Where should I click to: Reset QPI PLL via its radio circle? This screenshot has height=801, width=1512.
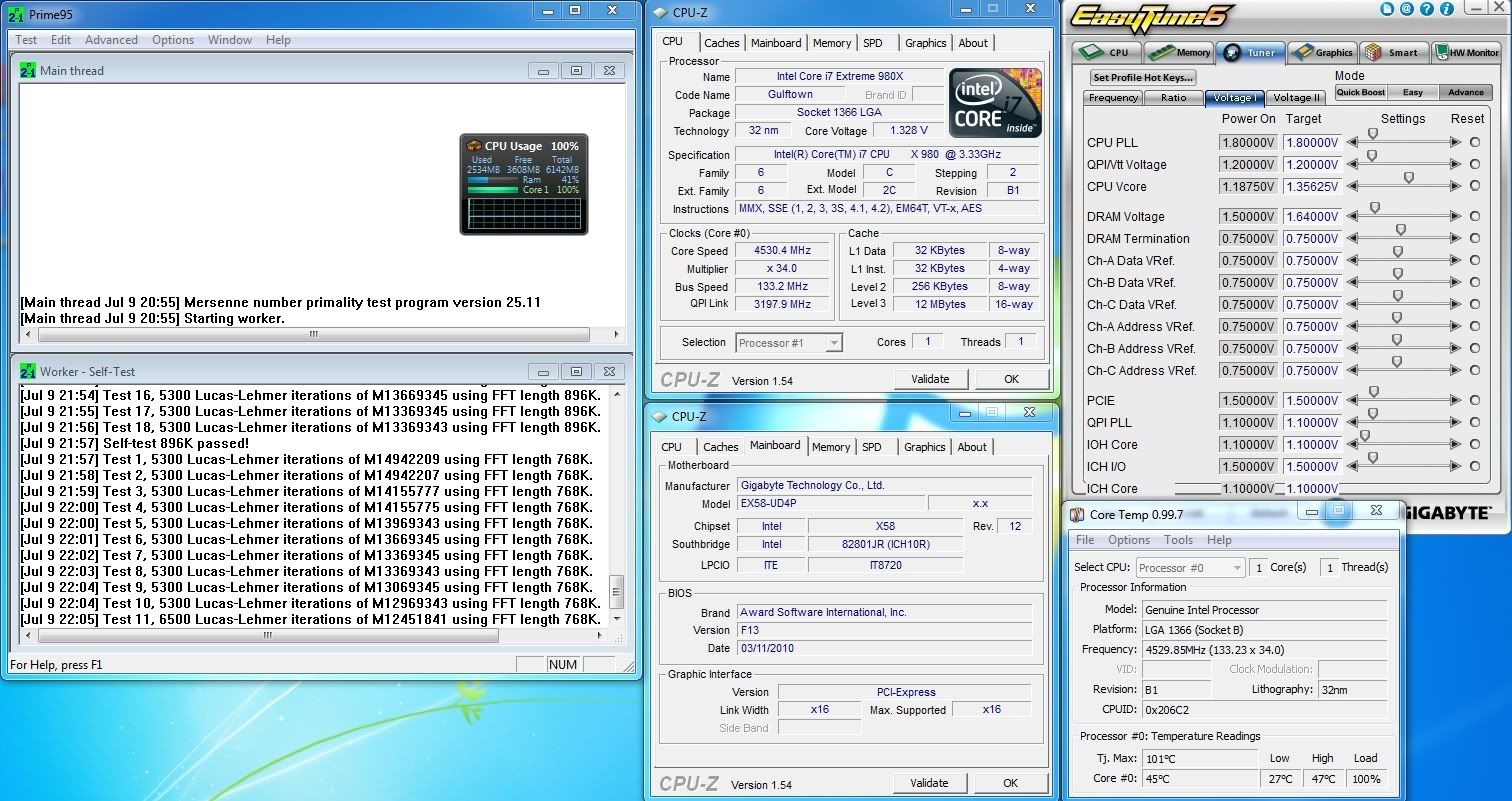(1474, 422)
